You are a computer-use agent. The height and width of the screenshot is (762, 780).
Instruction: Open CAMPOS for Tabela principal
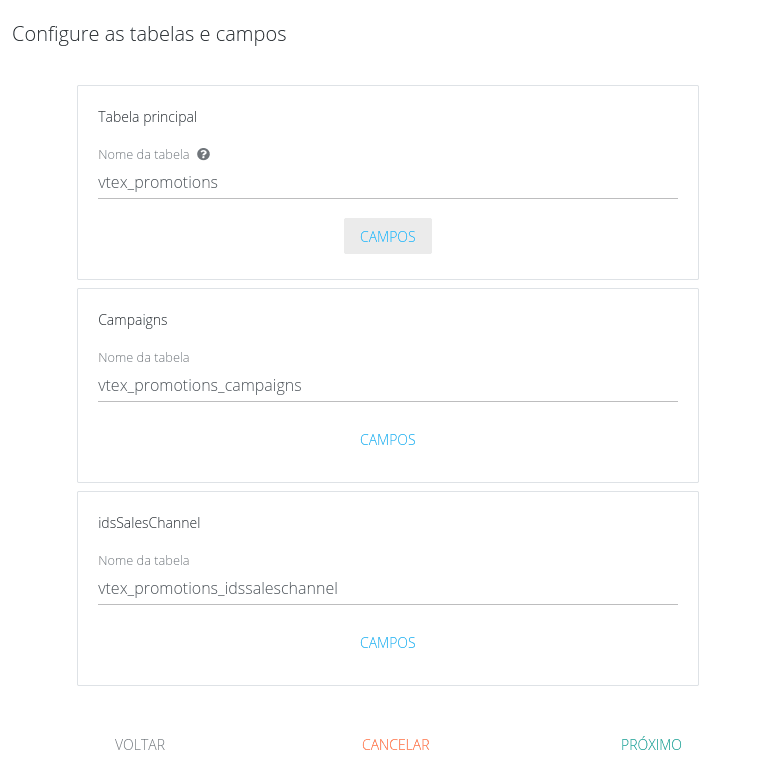click(x=388, y=237)
